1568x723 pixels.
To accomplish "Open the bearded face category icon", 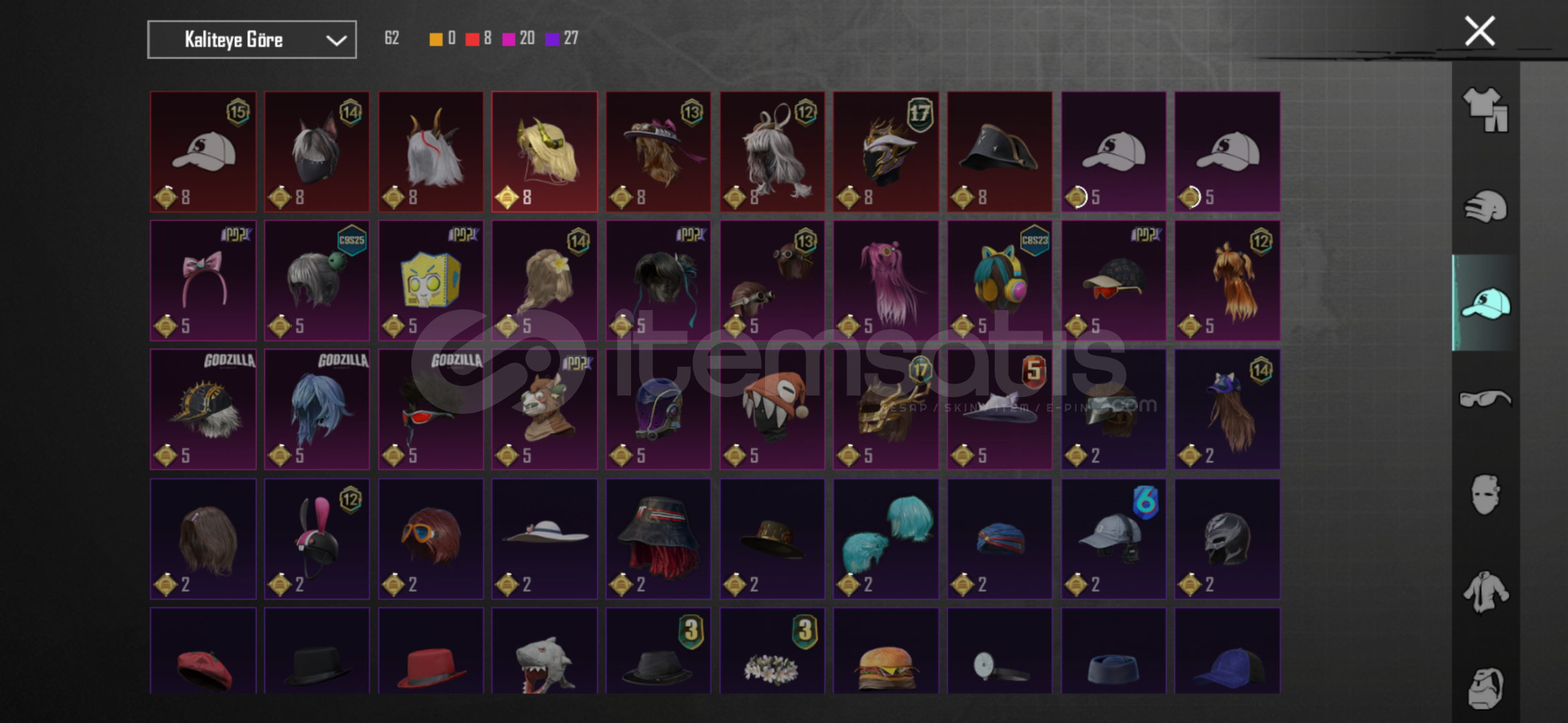I will point(1485,688).
